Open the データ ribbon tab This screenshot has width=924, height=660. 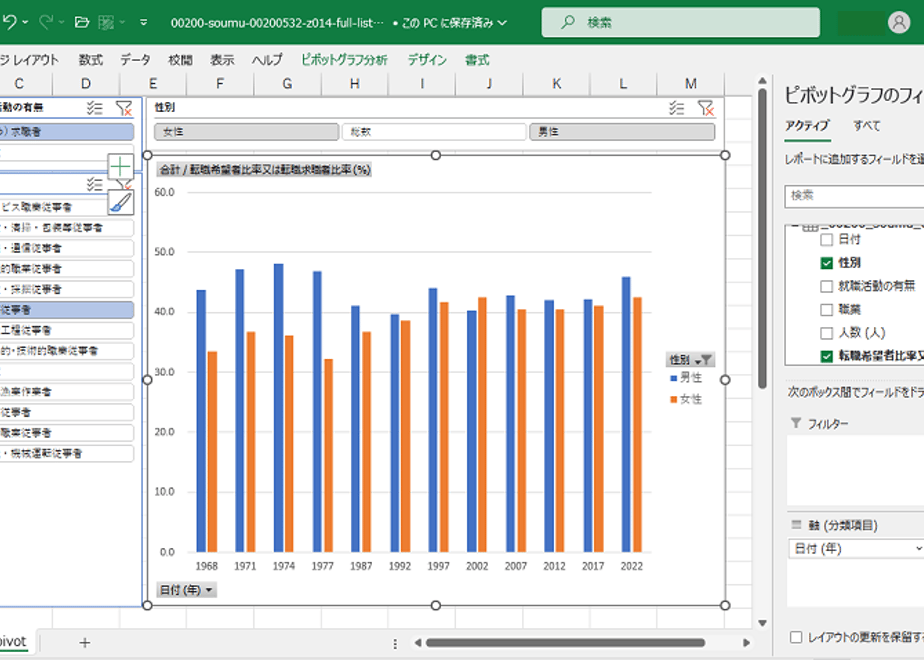tap(136, 60)
